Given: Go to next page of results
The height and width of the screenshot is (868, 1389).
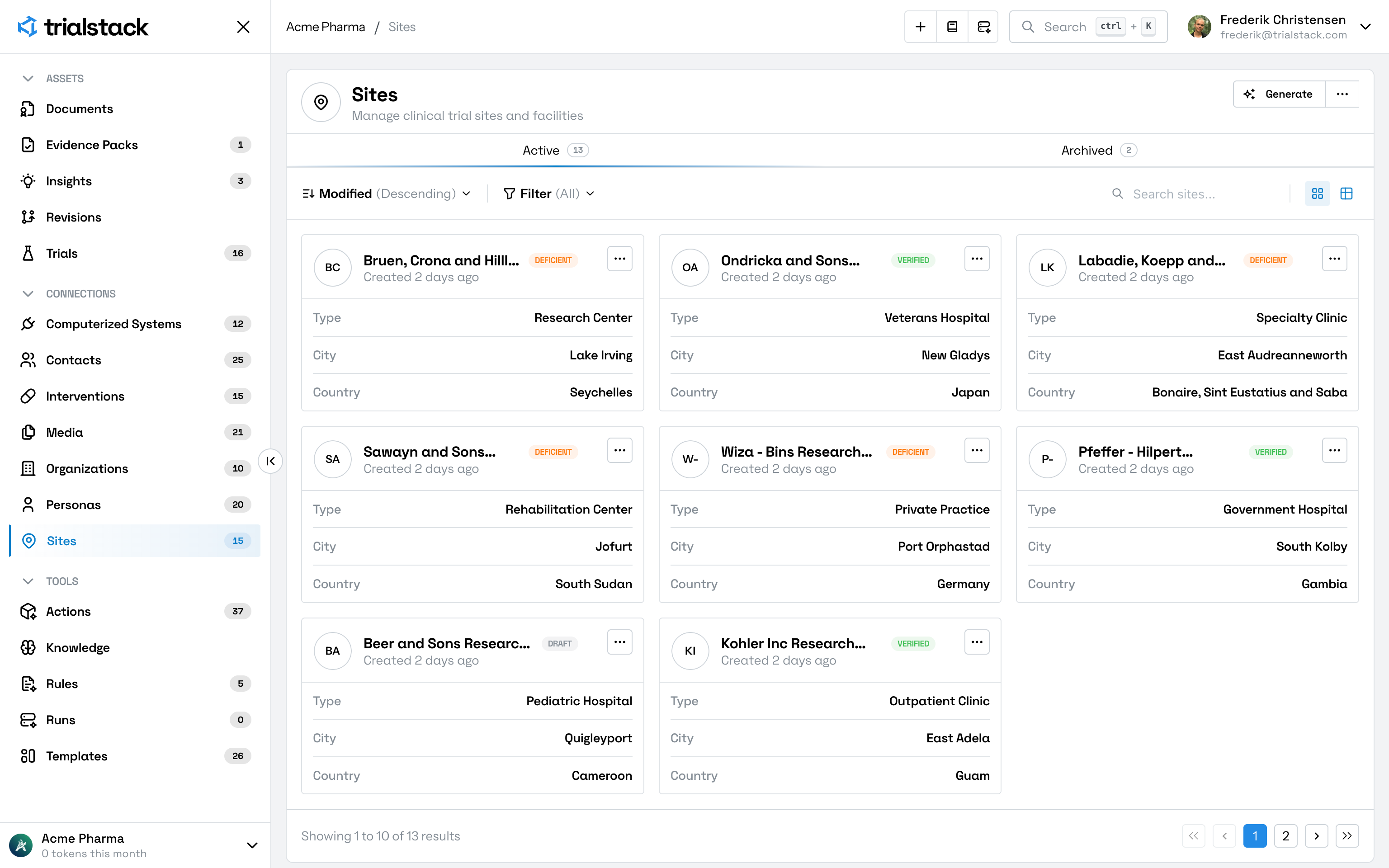Looking at the screenshot, I should [x=1317, y=836].
